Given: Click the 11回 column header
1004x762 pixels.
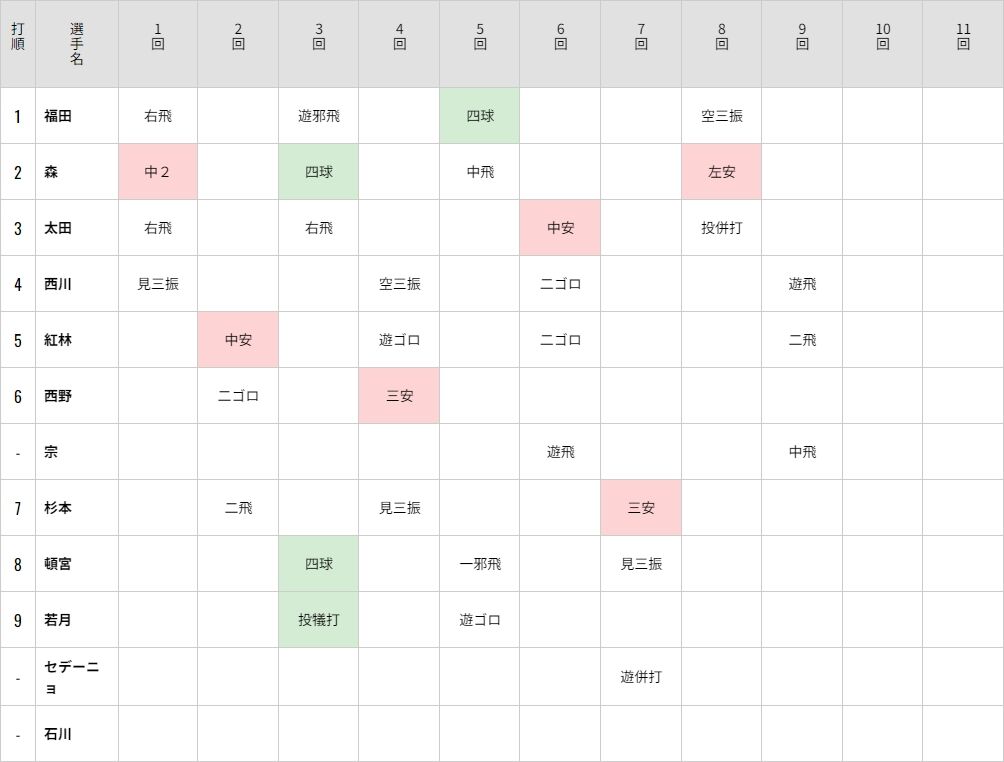Looking at the screenshot, I should tap(963, 44).
